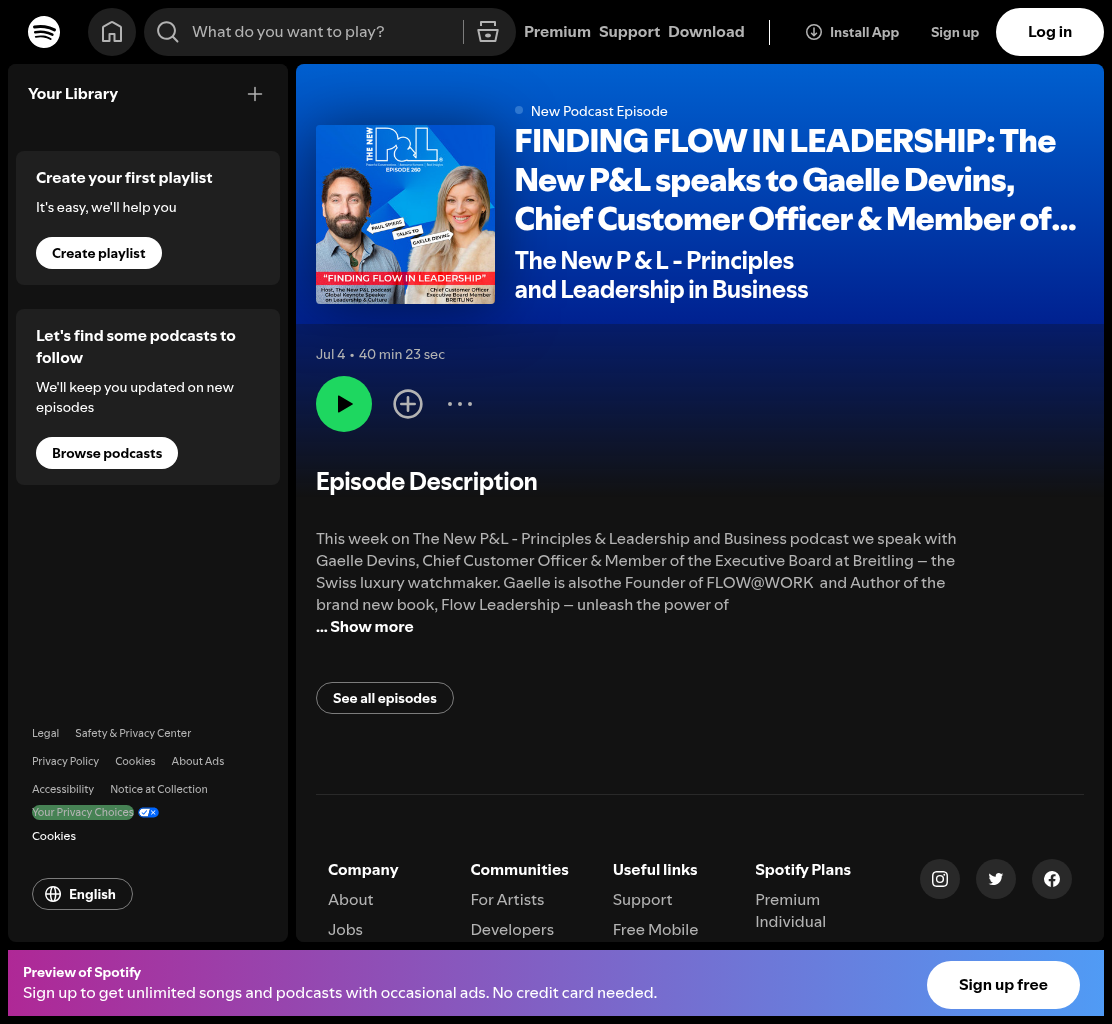Open Cookies link beside Privacy Policy
Image resolution: width=1112 pixels, height=1024 pixels.
135,762
